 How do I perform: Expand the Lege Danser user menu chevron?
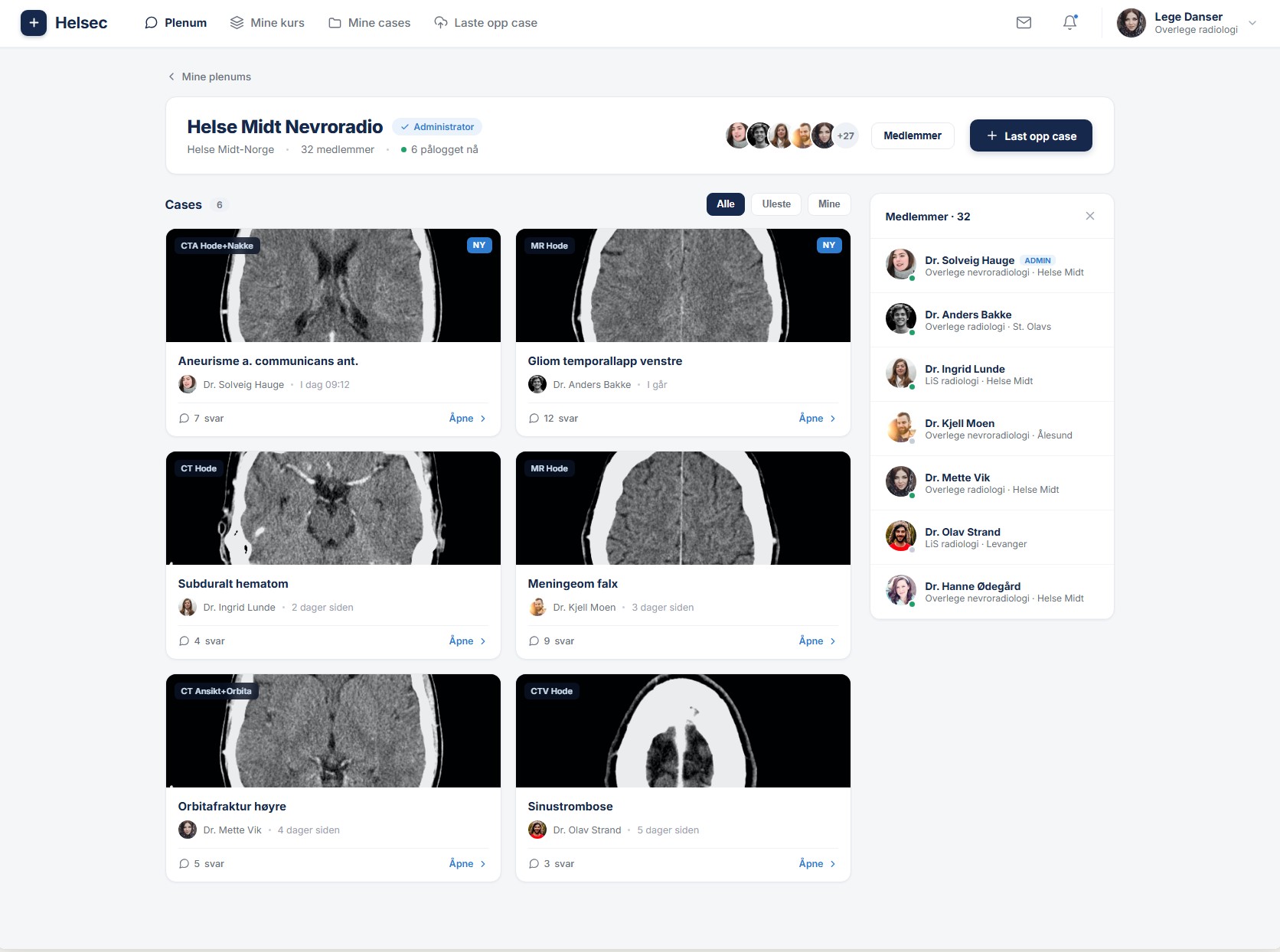[1252, 23]
